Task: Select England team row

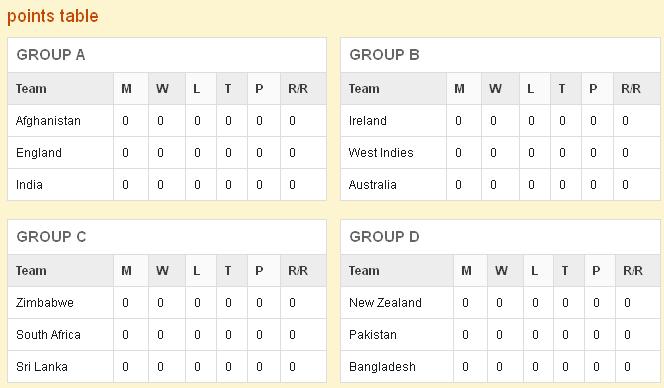Action: pos(167,152)
